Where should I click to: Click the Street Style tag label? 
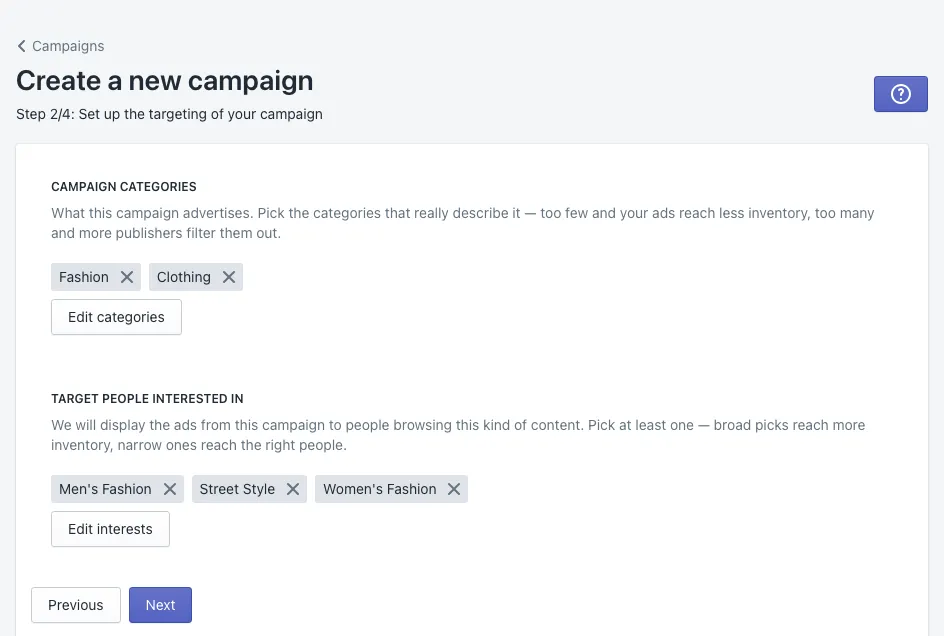coord(237,489)
